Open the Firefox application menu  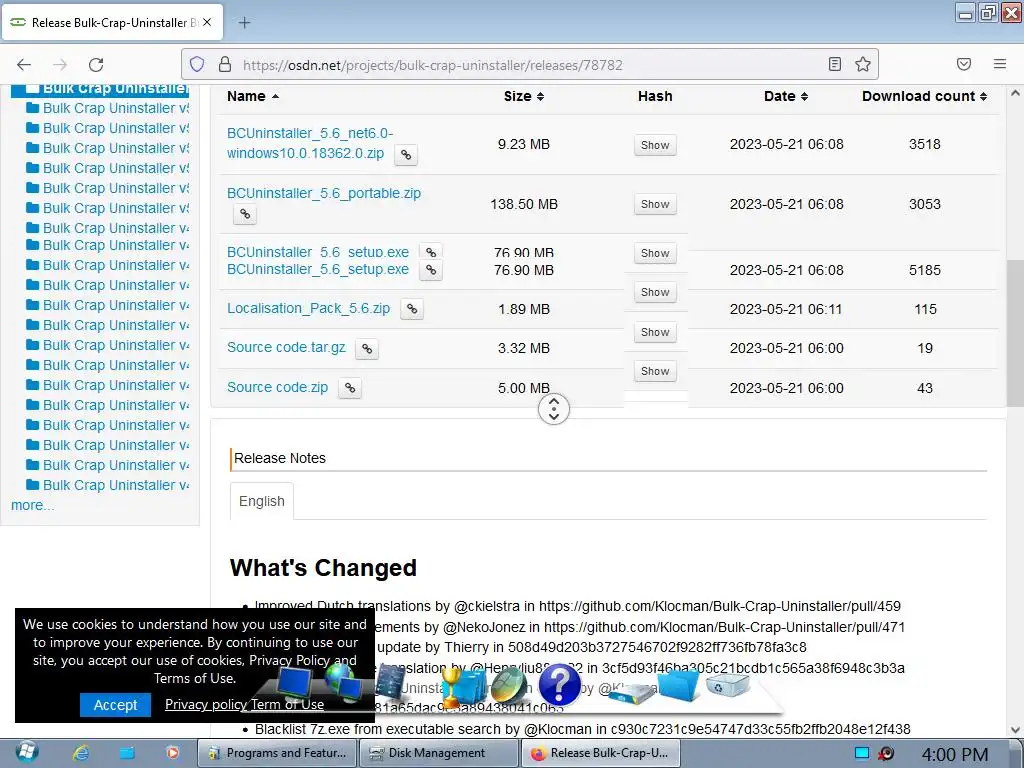tap(1000, 64)
